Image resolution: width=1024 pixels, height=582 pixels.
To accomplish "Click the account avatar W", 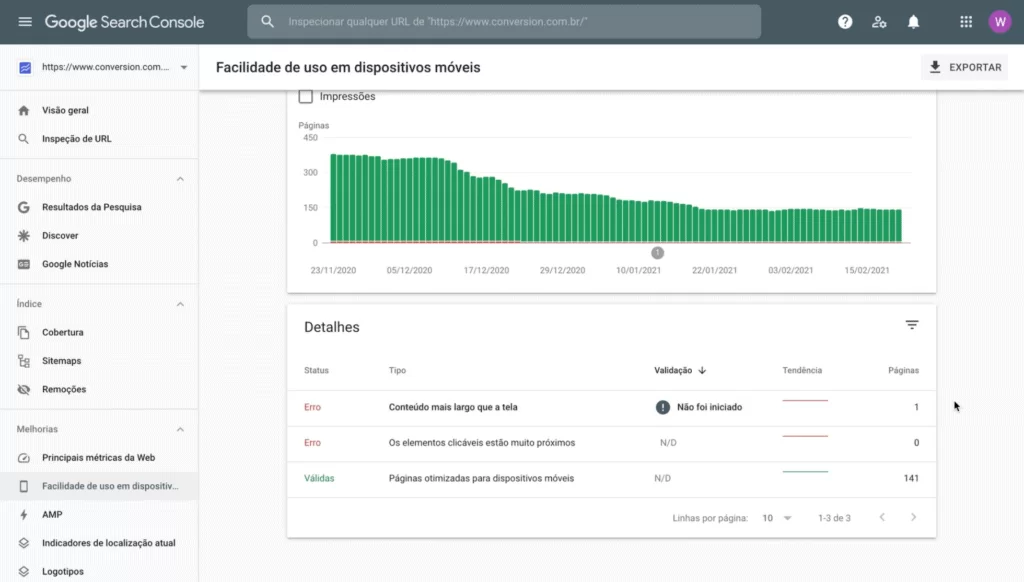I will click(x=1000, y=22).
